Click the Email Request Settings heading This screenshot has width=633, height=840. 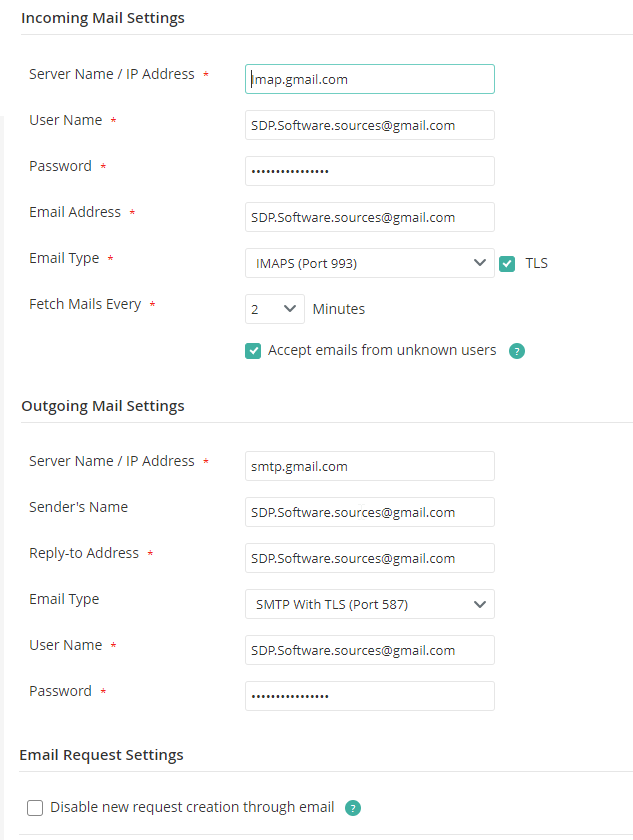[x=101, y=755]
